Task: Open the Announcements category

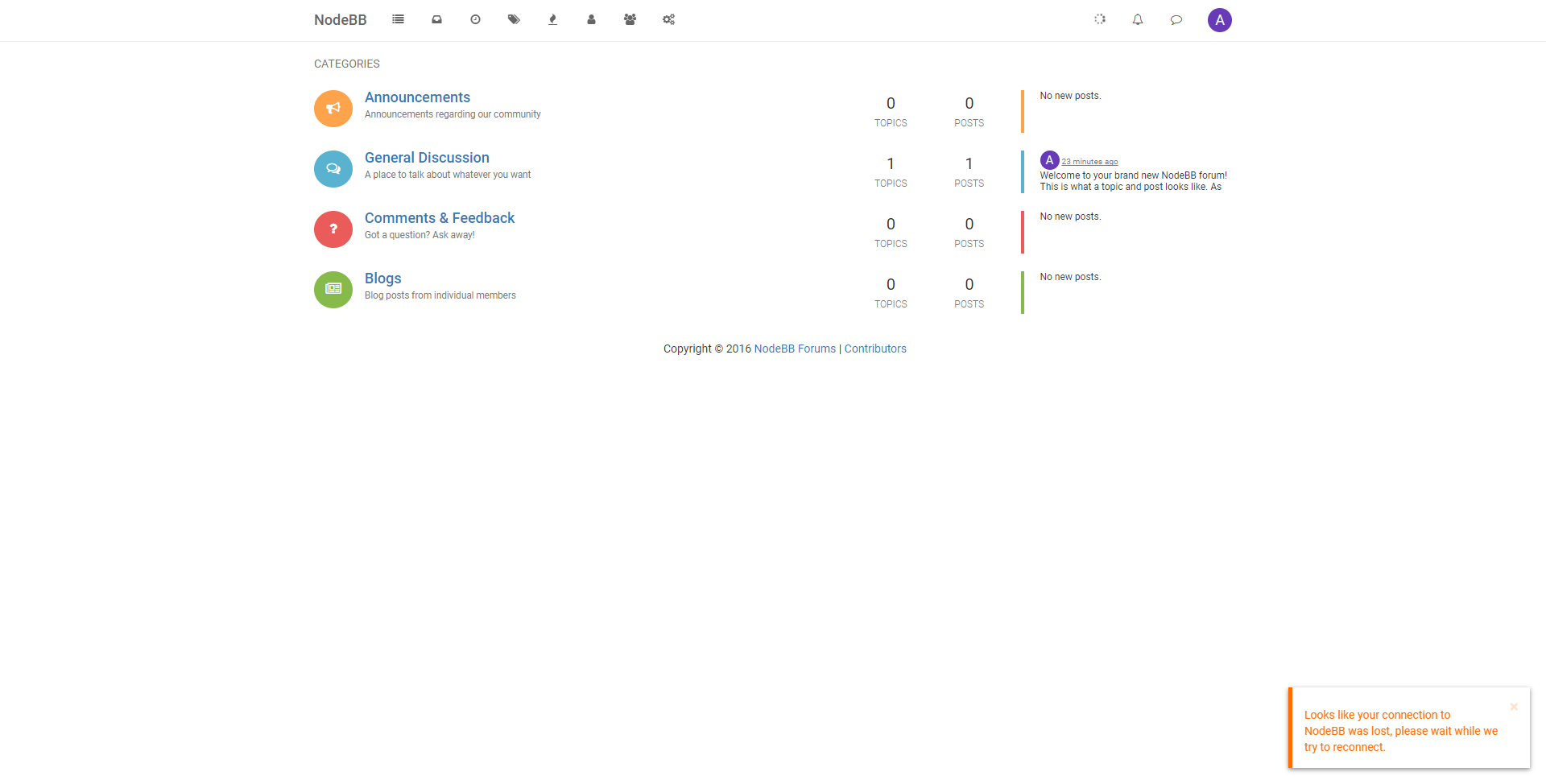Action: tap(417, 97)
